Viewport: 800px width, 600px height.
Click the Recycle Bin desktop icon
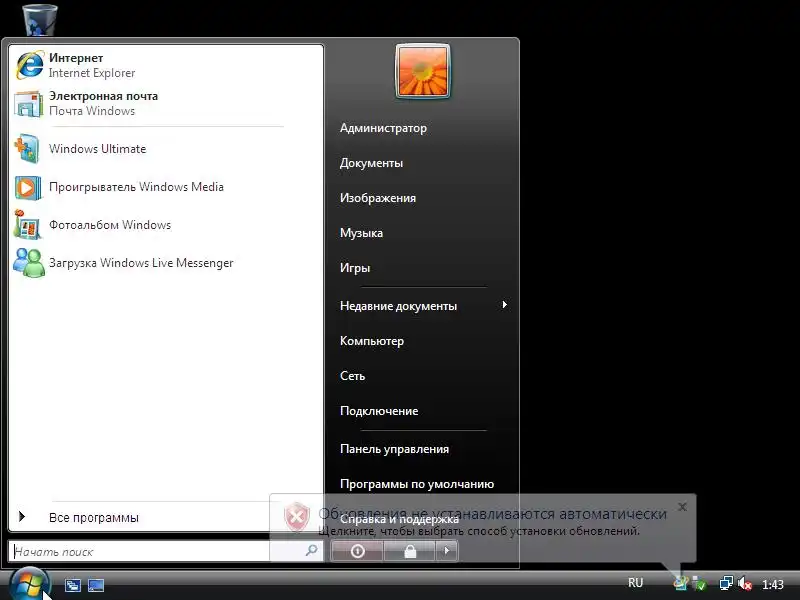pyautogui.click(x=40, y=19)
